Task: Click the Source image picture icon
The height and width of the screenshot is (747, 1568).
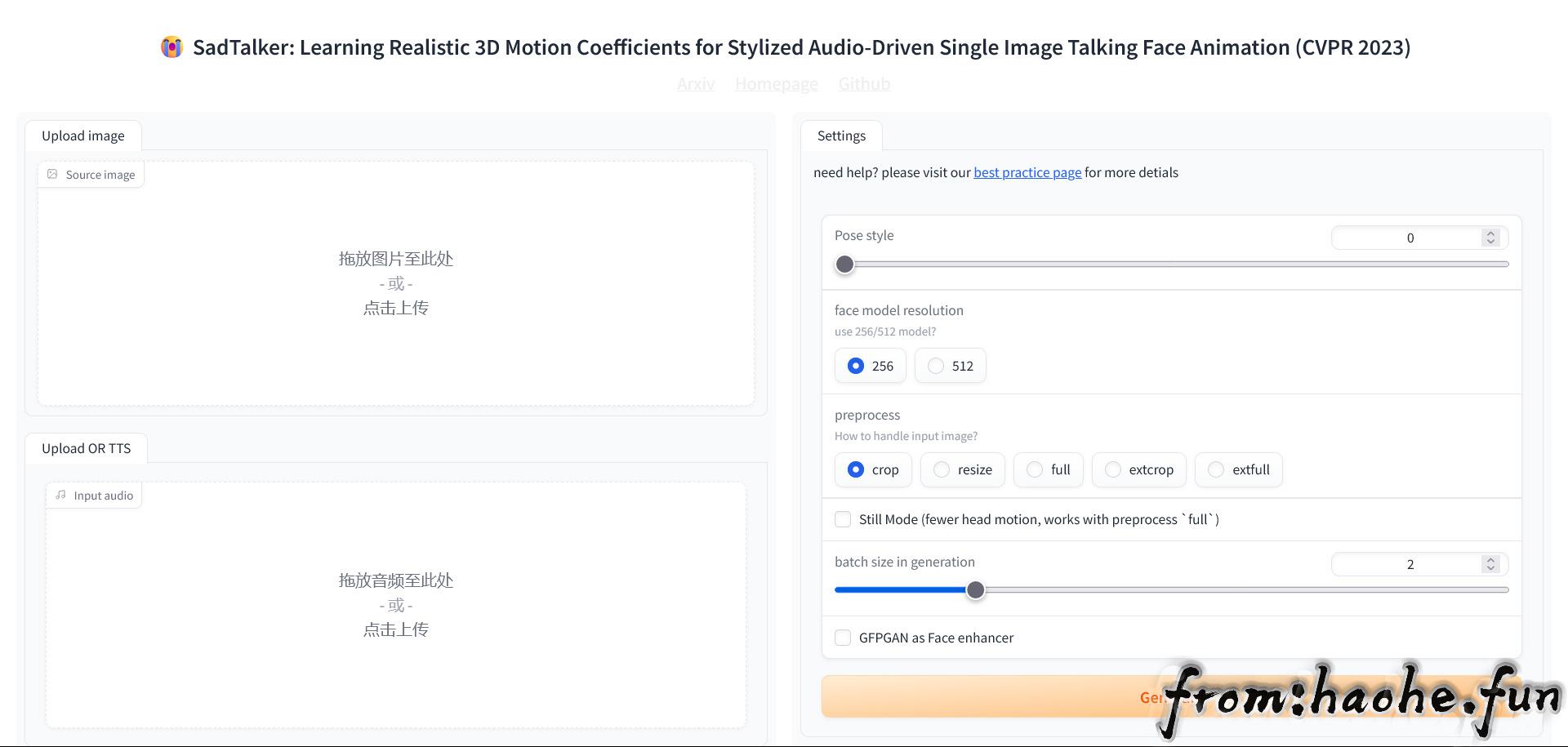Action: click(x=53, y=175)
